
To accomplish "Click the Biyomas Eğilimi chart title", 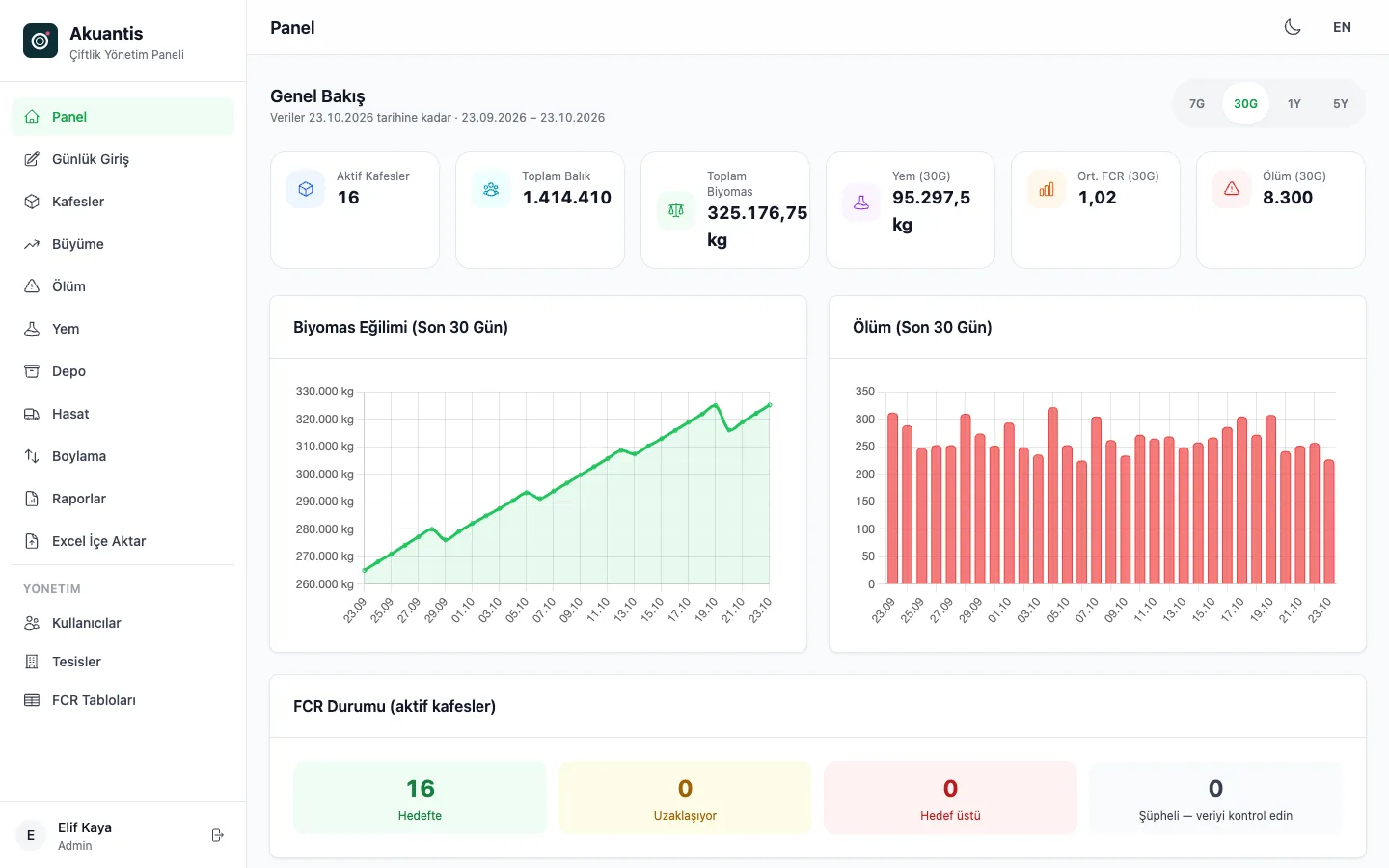I will 400,327.
